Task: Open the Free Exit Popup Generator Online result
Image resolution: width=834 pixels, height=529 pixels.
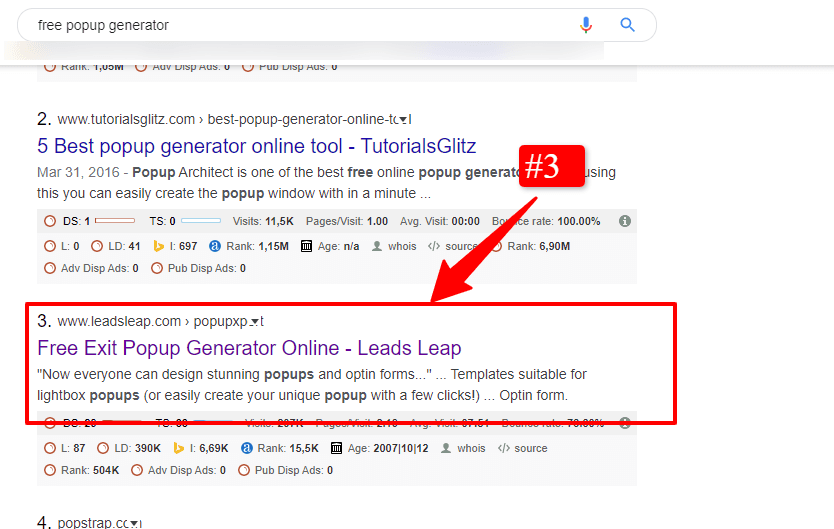Action: (x=249, y=348)
